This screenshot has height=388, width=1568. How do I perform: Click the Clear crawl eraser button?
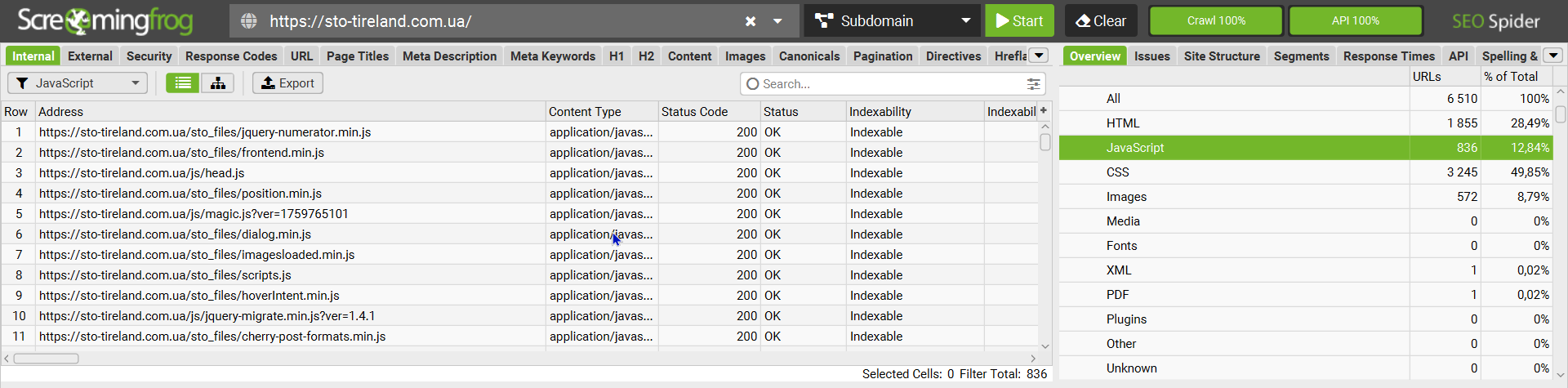coord(1100,21)
